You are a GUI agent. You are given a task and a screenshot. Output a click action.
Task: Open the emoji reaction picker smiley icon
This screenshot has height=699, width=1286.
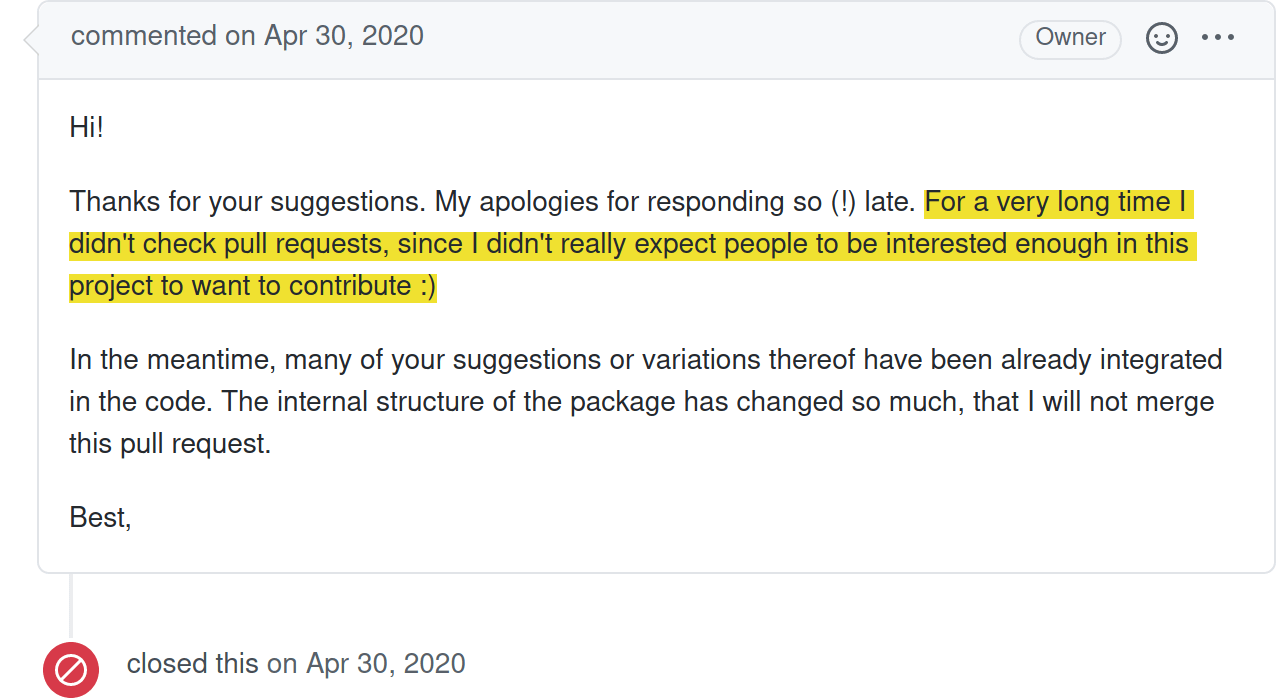click(x=1161, y=38)
